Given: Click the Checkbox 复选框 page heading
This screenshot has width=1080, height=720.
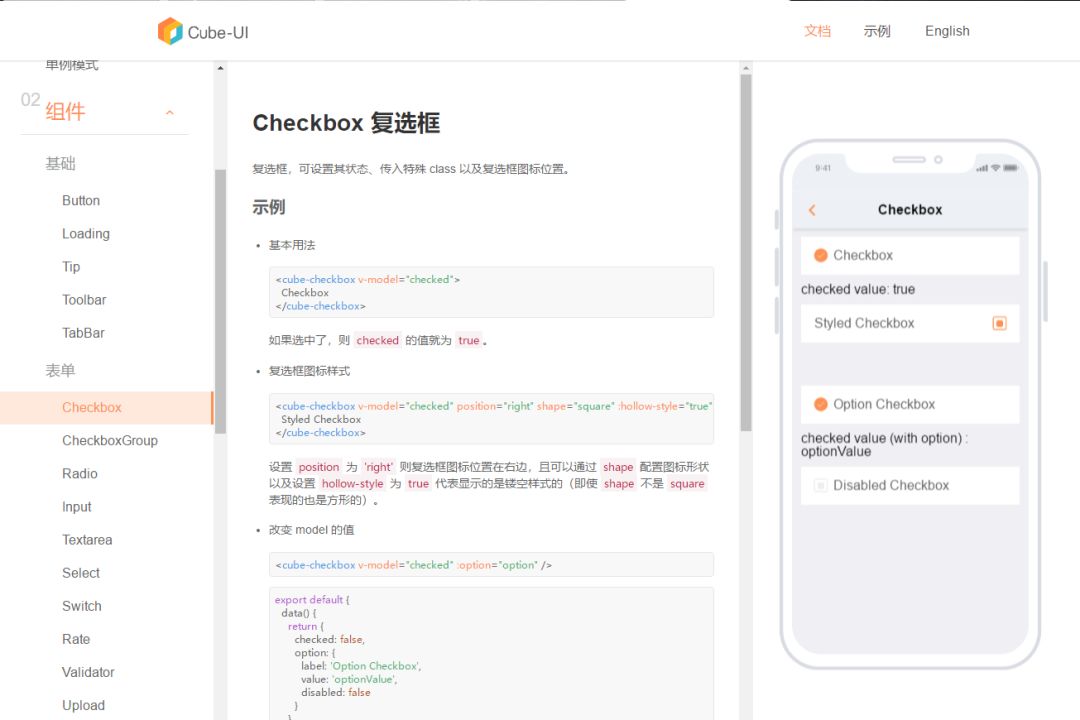Looking at the screenshot, I should point(346,123).
